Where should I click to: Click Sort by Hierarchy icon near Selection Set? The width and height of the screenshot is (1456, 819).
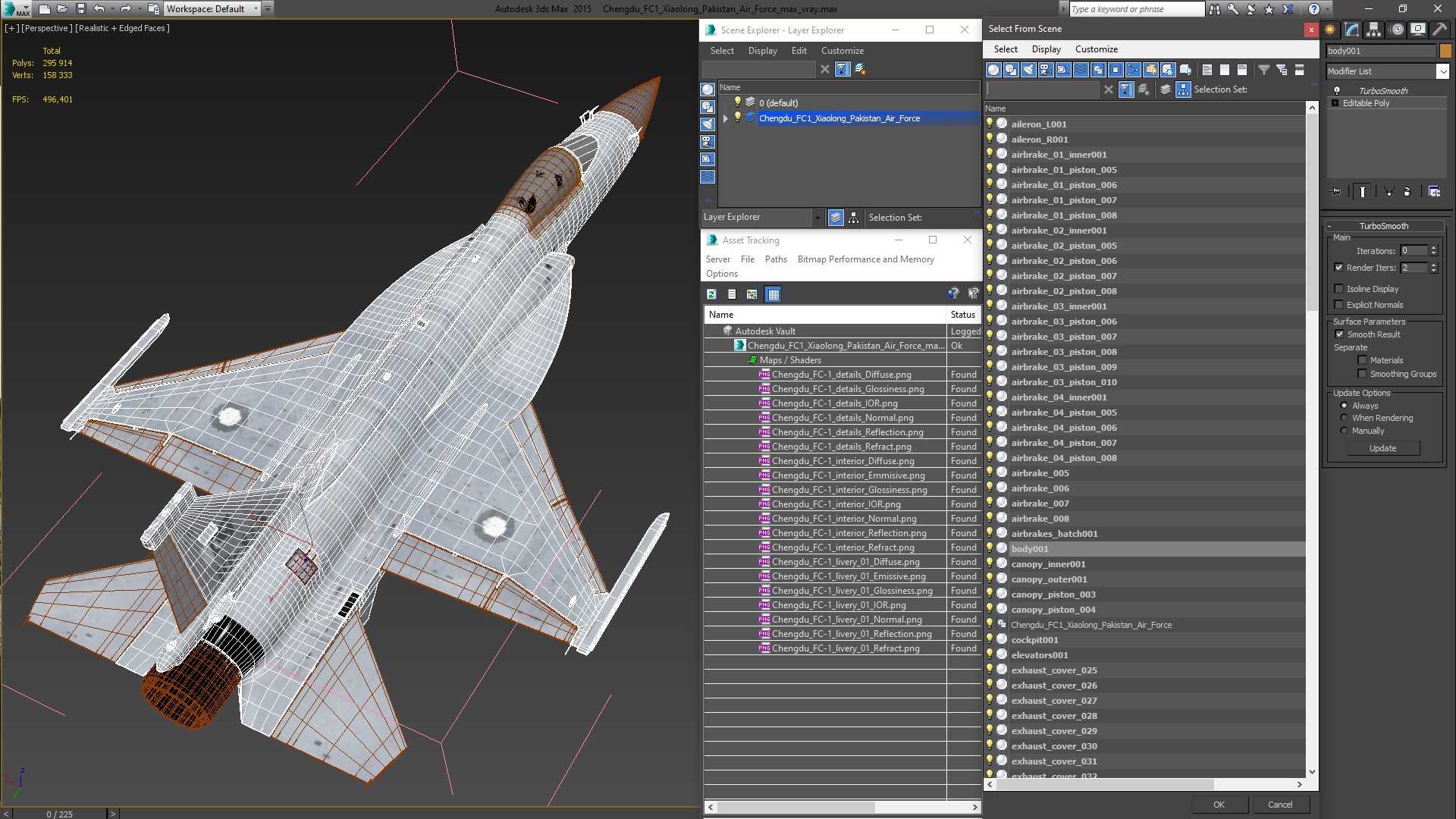(1183, 89)
